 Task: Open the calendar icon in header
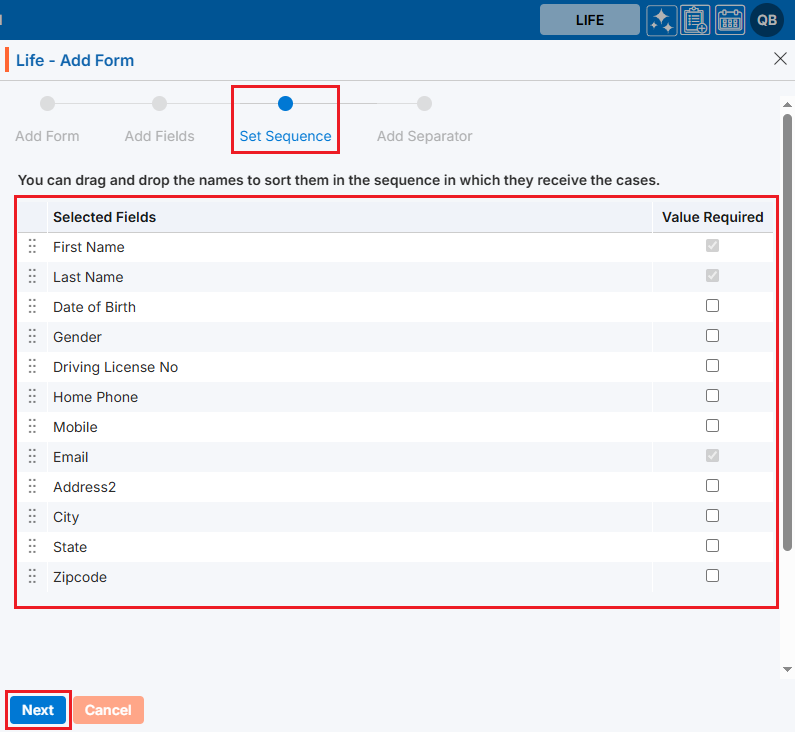coord(730,20)
